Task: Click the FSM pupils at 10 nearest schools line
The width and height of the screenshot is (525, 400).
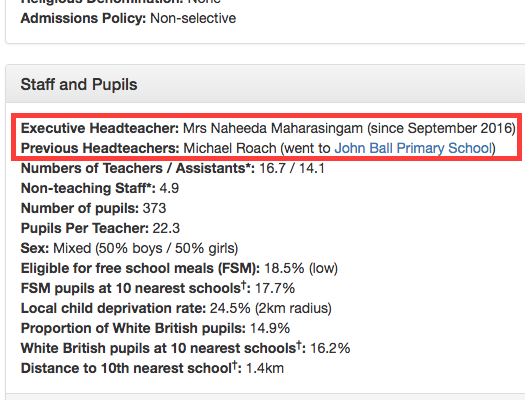Action: [158, 288]
